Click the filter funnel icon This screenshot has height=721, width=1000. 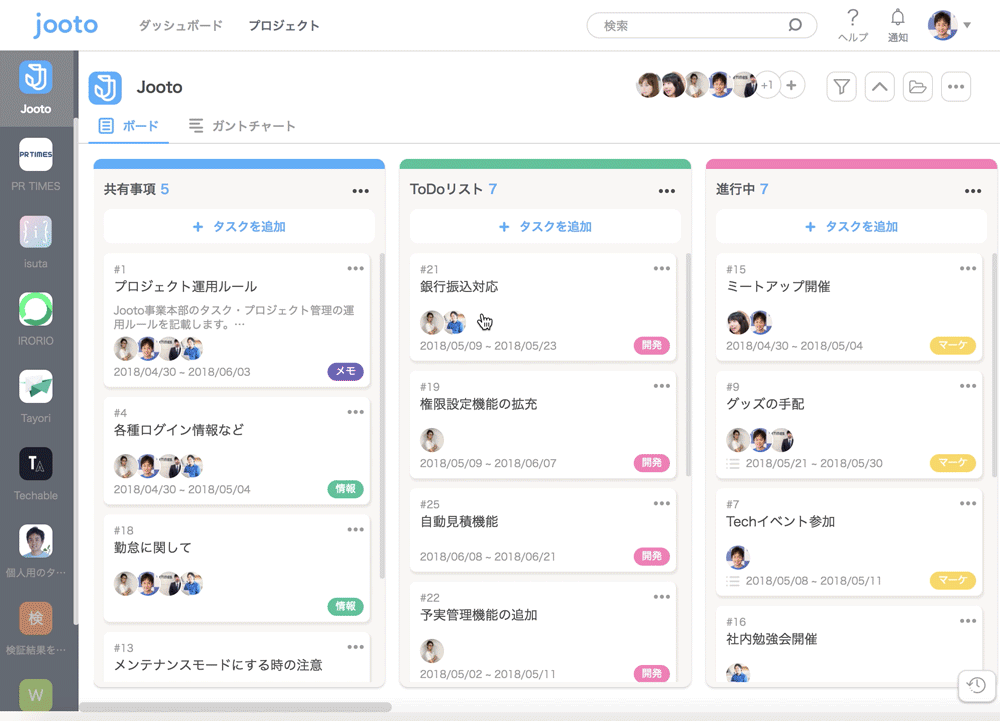coord(842,87)
